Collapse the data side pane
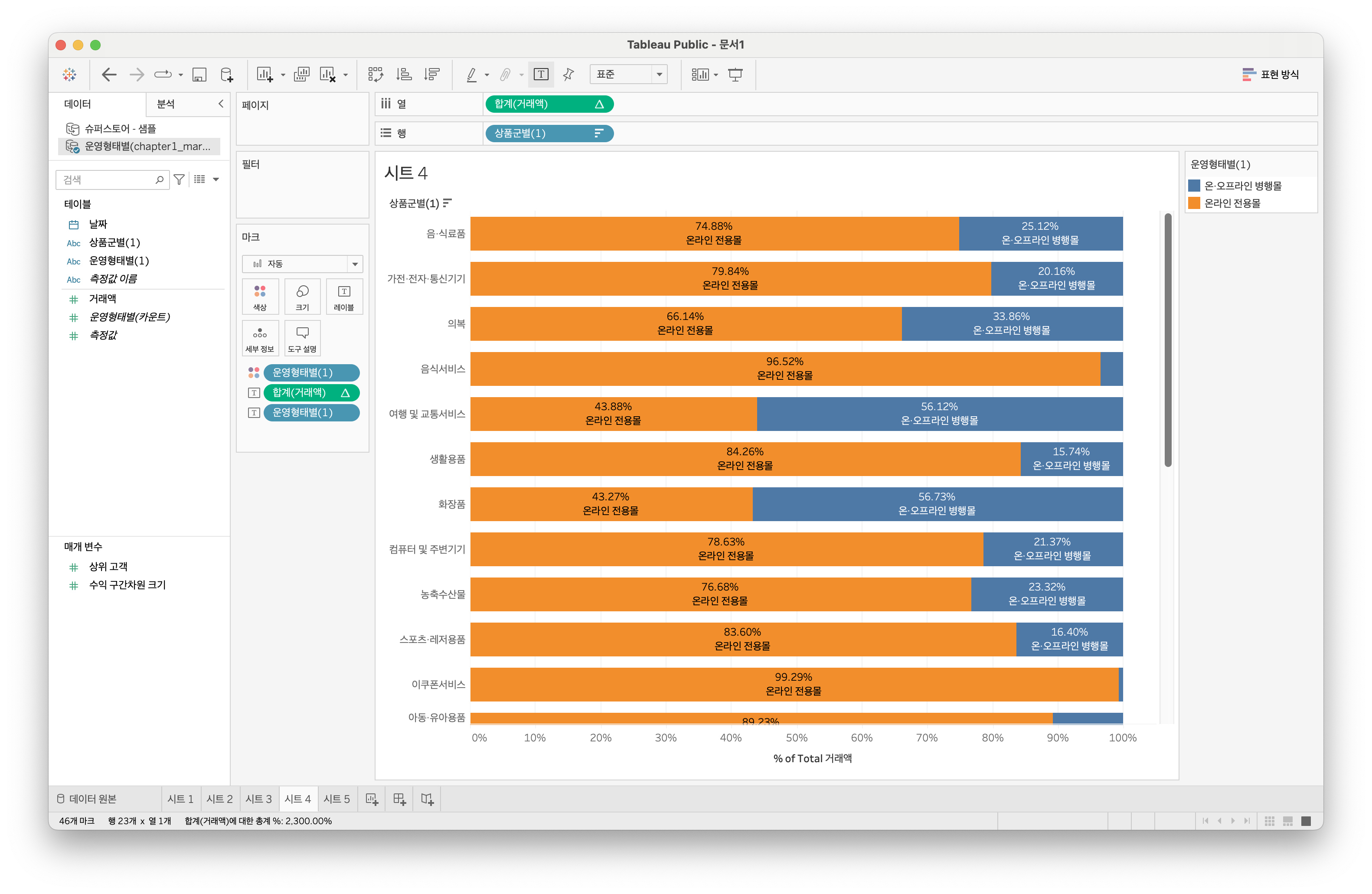The height and width of the screenshot is (894, 1372). click(221, 104)
